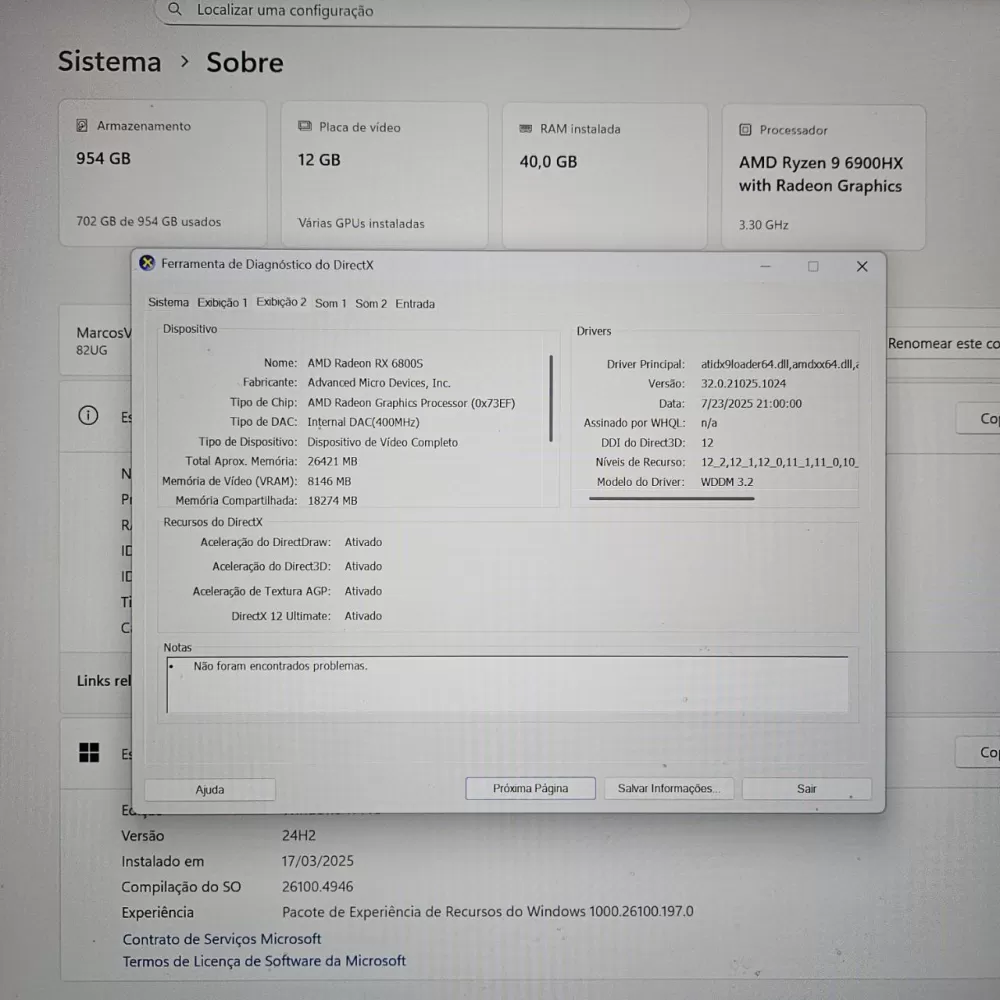Click the Advanced Micro Devices, Inc. value

[379, 383]
